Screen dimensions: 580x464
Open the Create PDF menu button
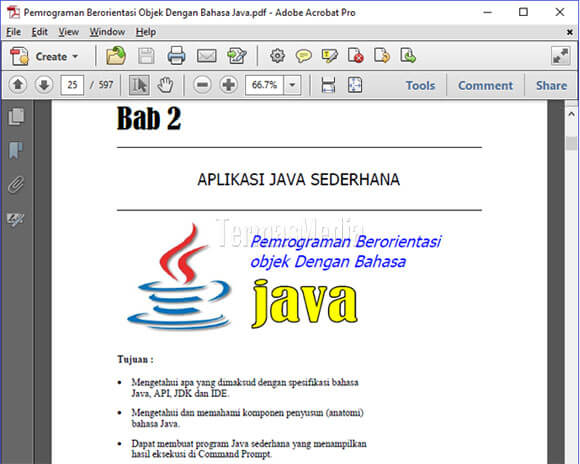point(44,57)
